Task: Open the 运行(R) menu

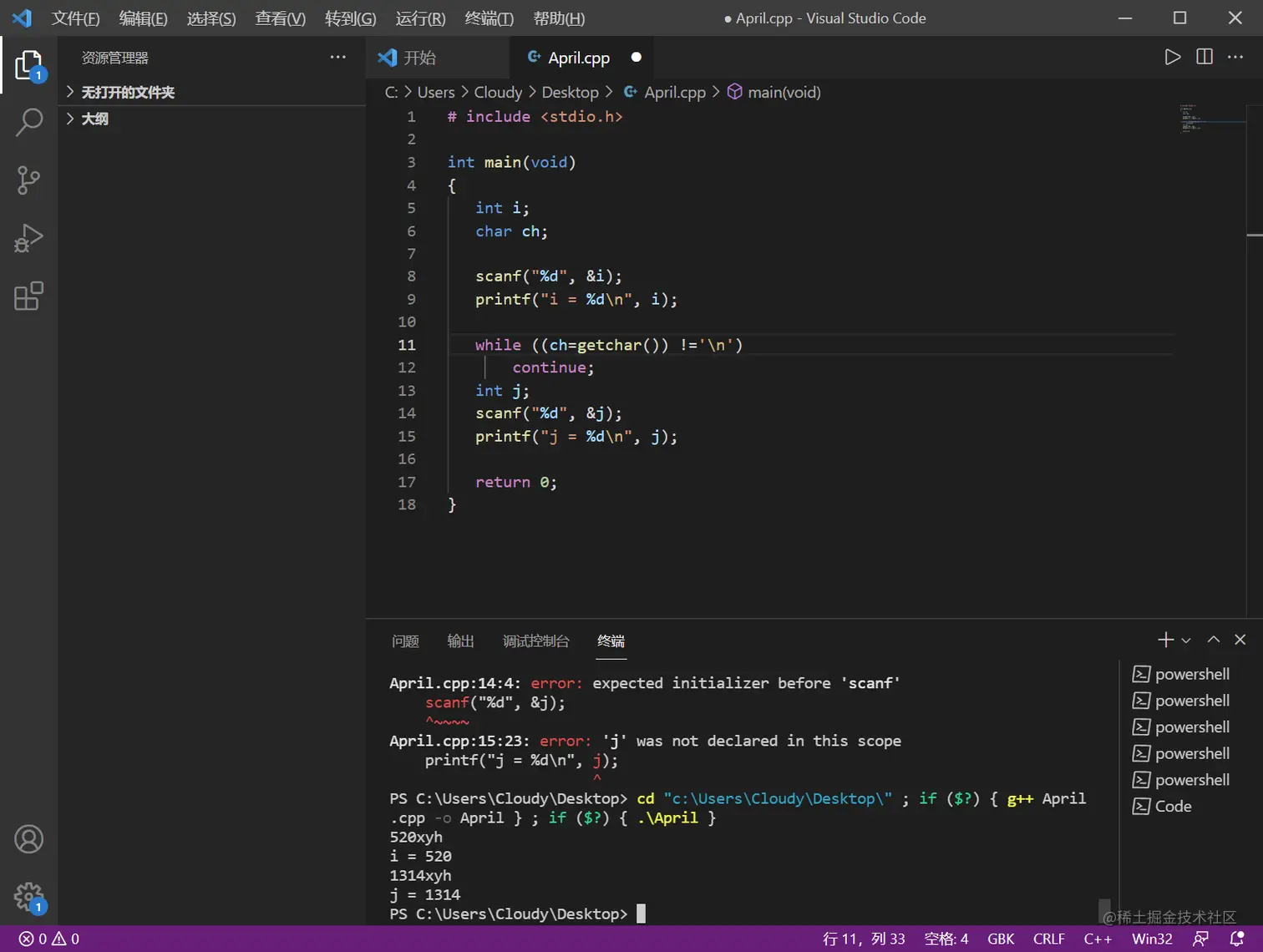Action: (420, 18)
